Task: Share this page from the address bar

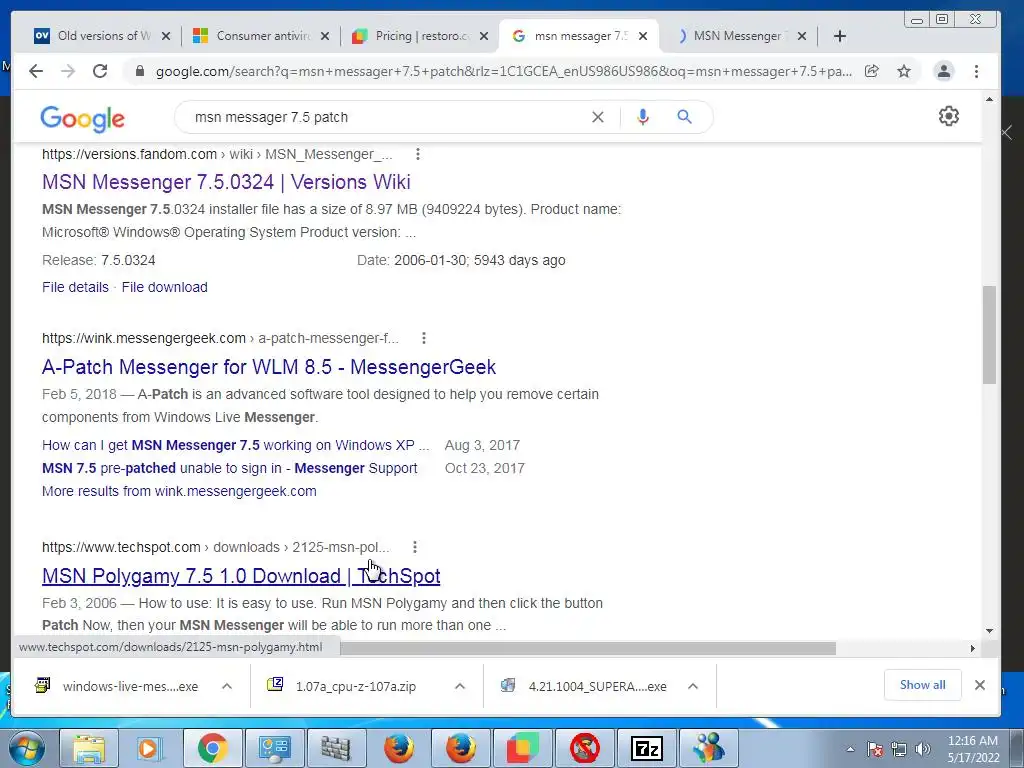Action: [x=872, y=71]
